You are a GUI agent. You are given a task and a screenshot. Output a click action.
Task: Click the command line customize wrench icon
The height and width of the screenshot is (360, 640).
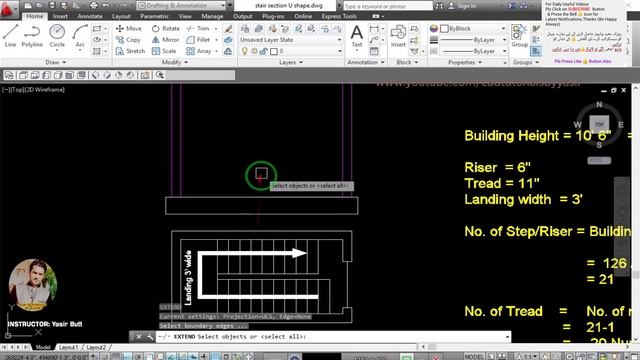tap(150, 337)
